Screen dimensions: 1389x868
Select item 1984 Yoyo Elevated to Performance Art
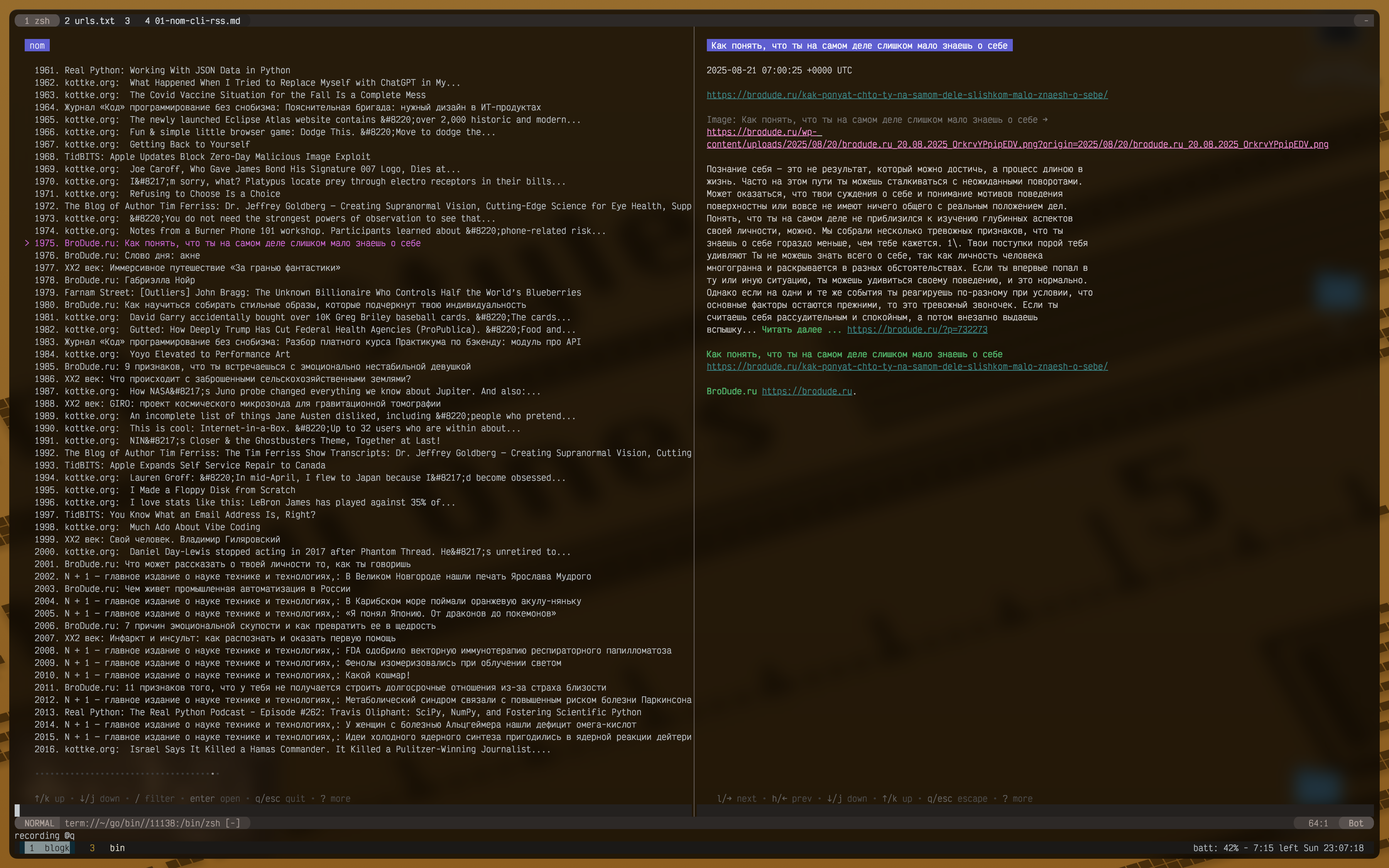coord(162,354)
